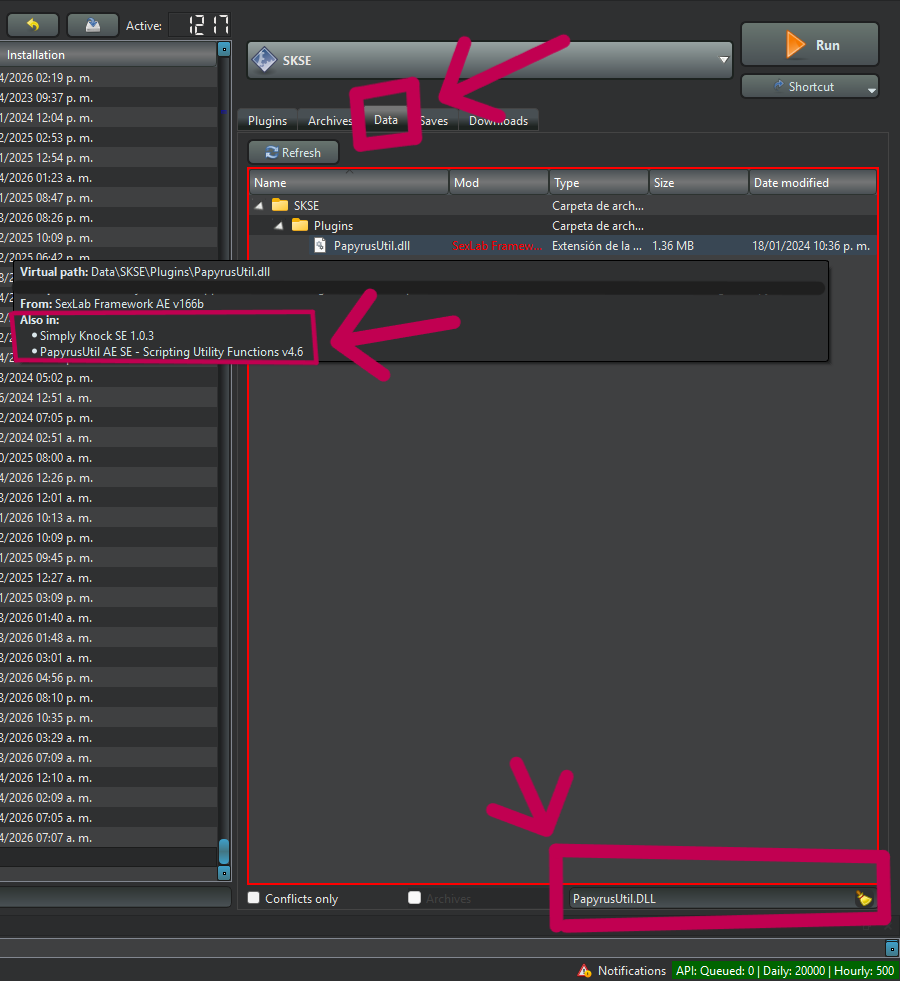Collapse the Plugins folder tree node
Screen dimensions: 900x981
279,225
